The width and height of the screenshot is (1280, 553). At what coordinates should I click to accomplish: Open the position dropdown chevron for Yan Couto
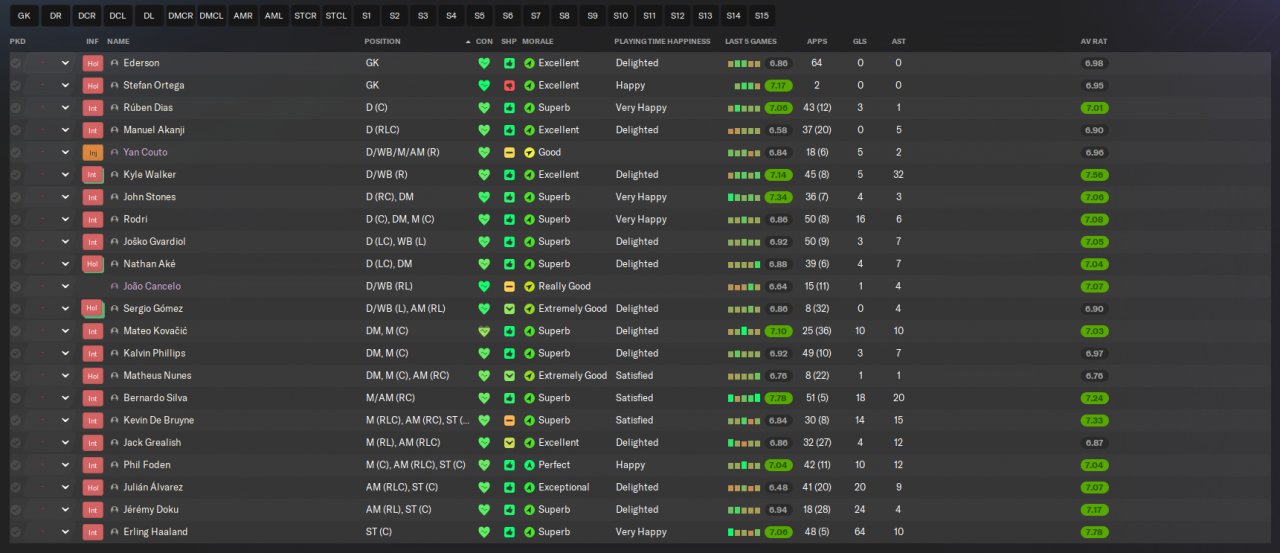[x=66, y=152]
